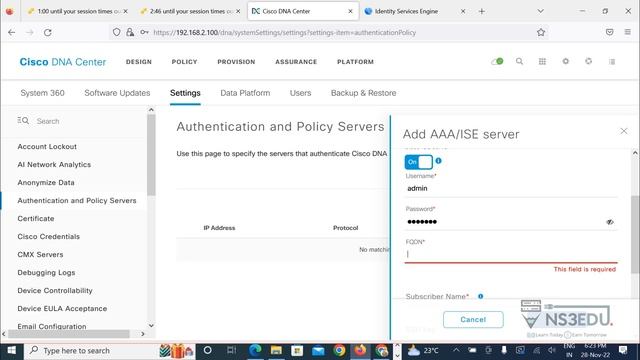Click the Username field containing admin
This screenshot has width=640, height=360.
coord(511,189)
